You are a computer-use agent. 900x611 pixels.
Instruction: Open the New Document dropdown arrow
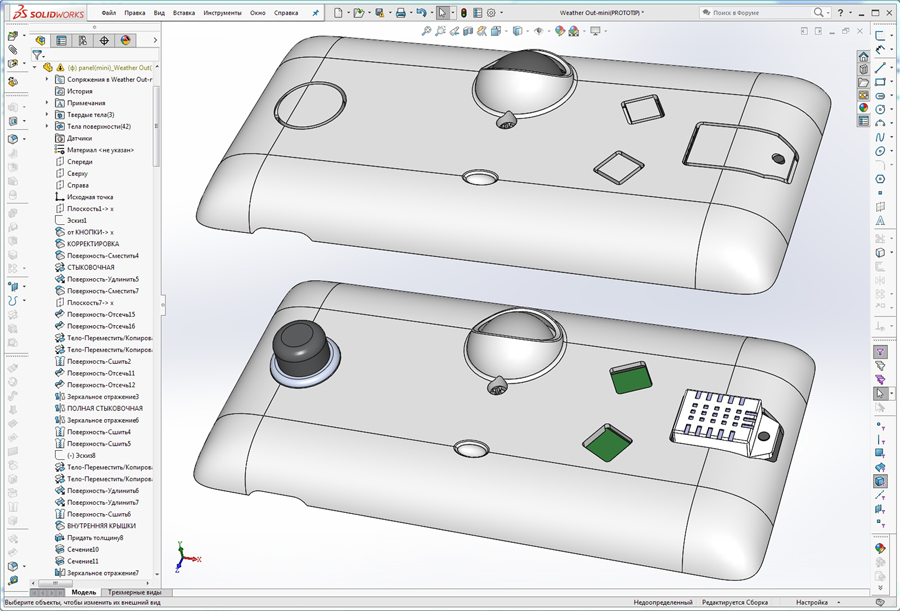point(348,12)
